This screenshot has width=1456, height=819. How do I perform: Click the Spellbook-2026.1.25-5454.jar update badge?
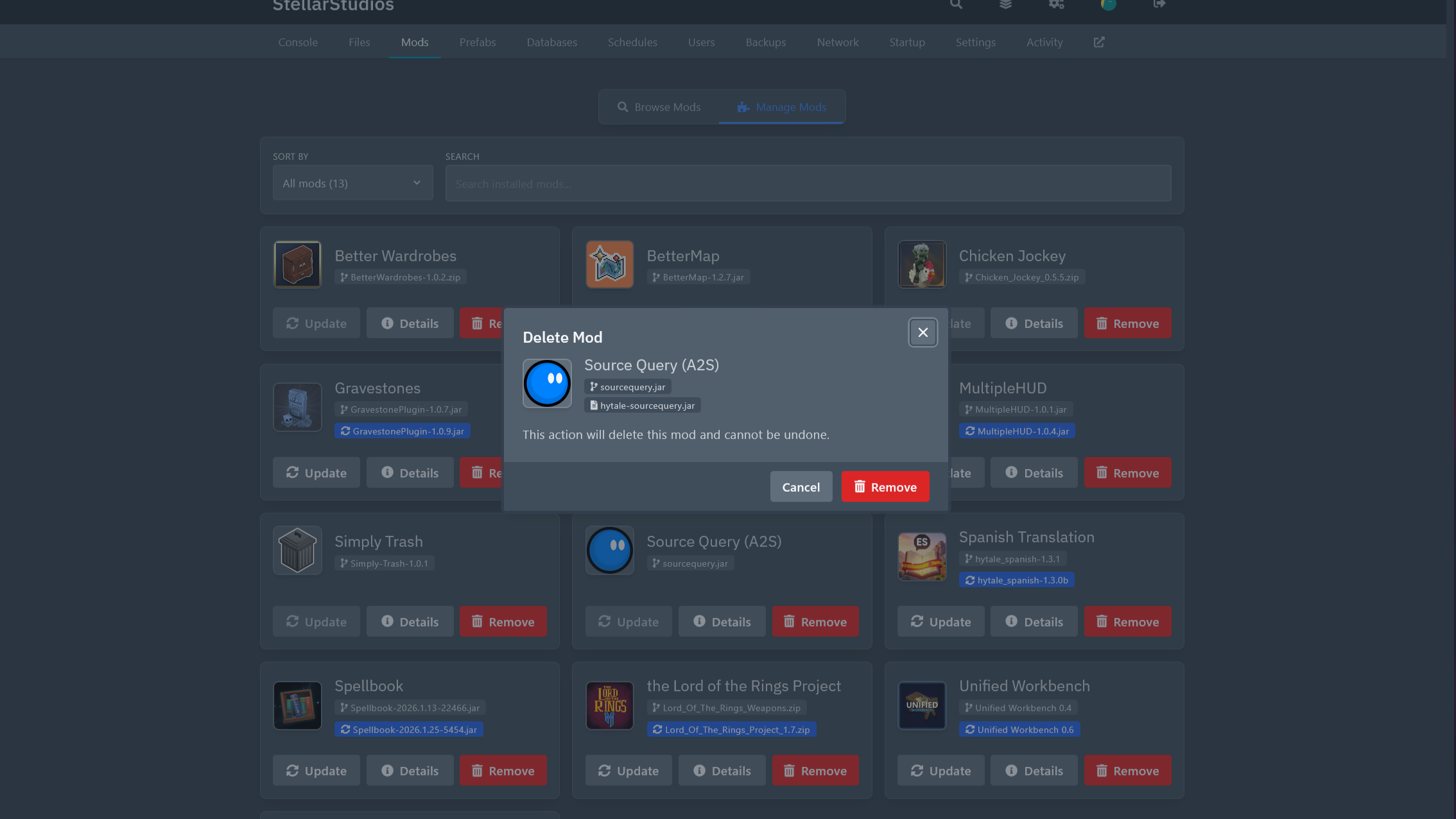click(408, 730)
